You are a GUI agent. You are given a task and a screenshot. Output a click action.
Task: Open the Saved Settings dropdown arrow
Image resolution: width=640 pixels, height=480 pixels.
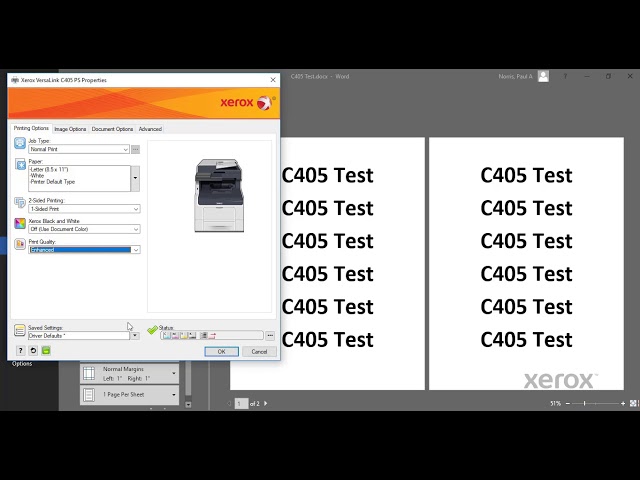[135, 336]
